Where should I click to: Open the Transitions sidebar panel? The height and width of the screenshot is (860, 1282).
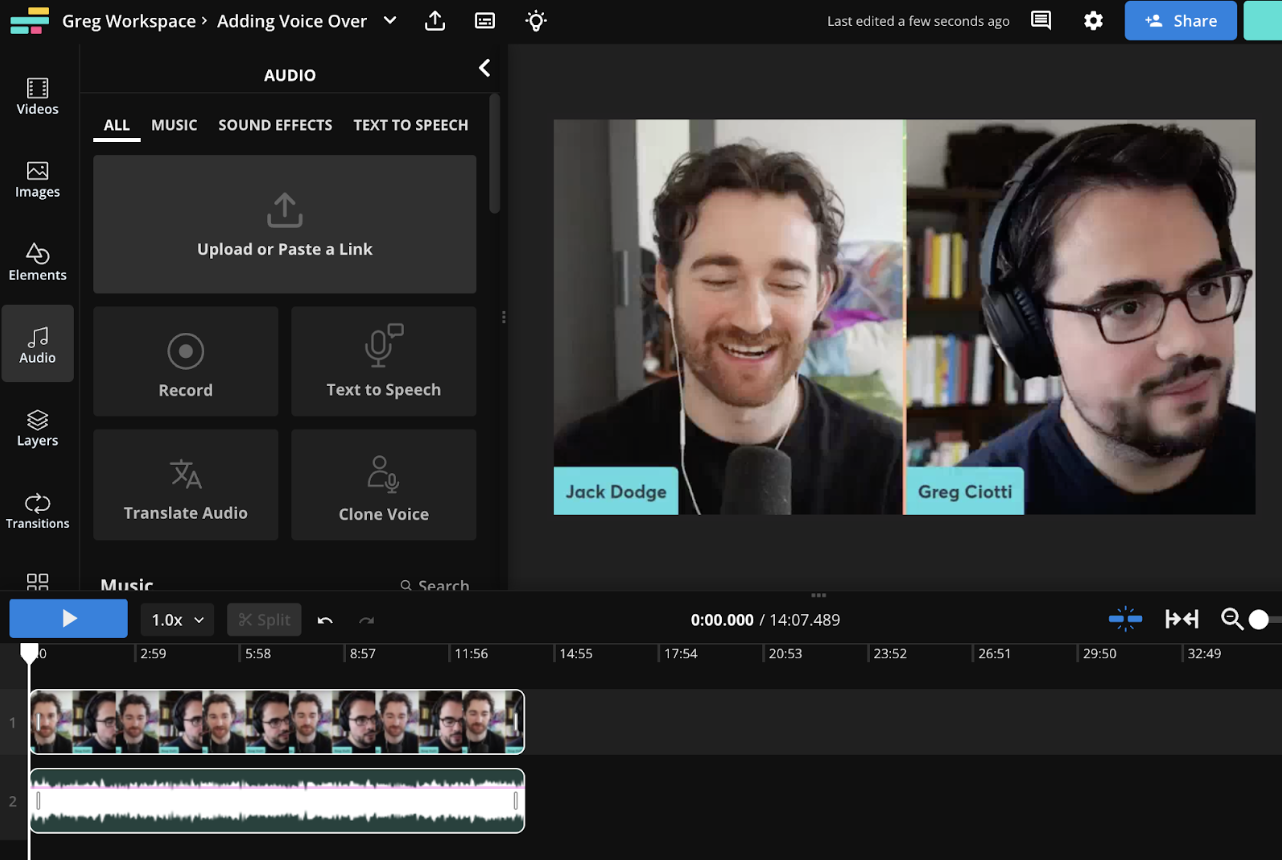coord(37,511)
